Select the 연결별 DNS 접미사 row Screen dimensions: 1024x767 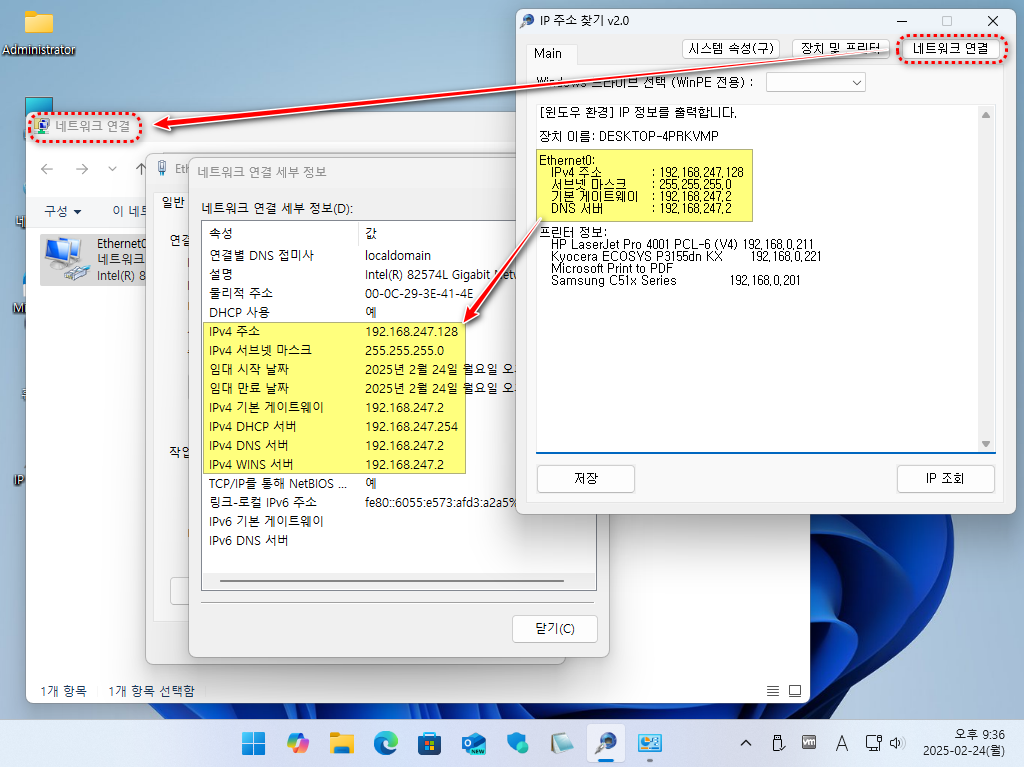pos(359,255)
